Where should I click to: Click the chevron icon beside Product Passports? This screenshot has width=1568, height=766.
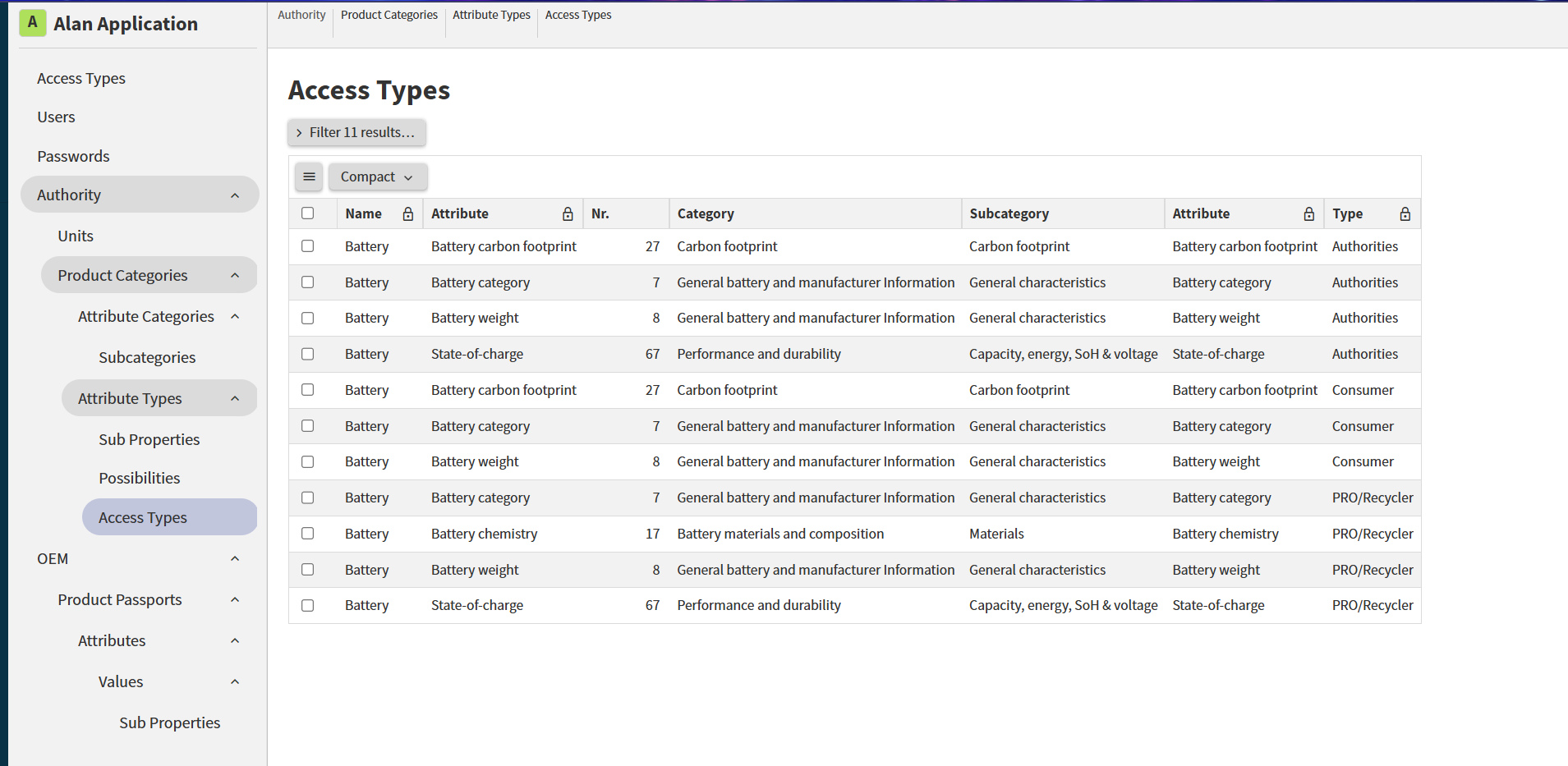pyautogui.click(x=235, y=599)
